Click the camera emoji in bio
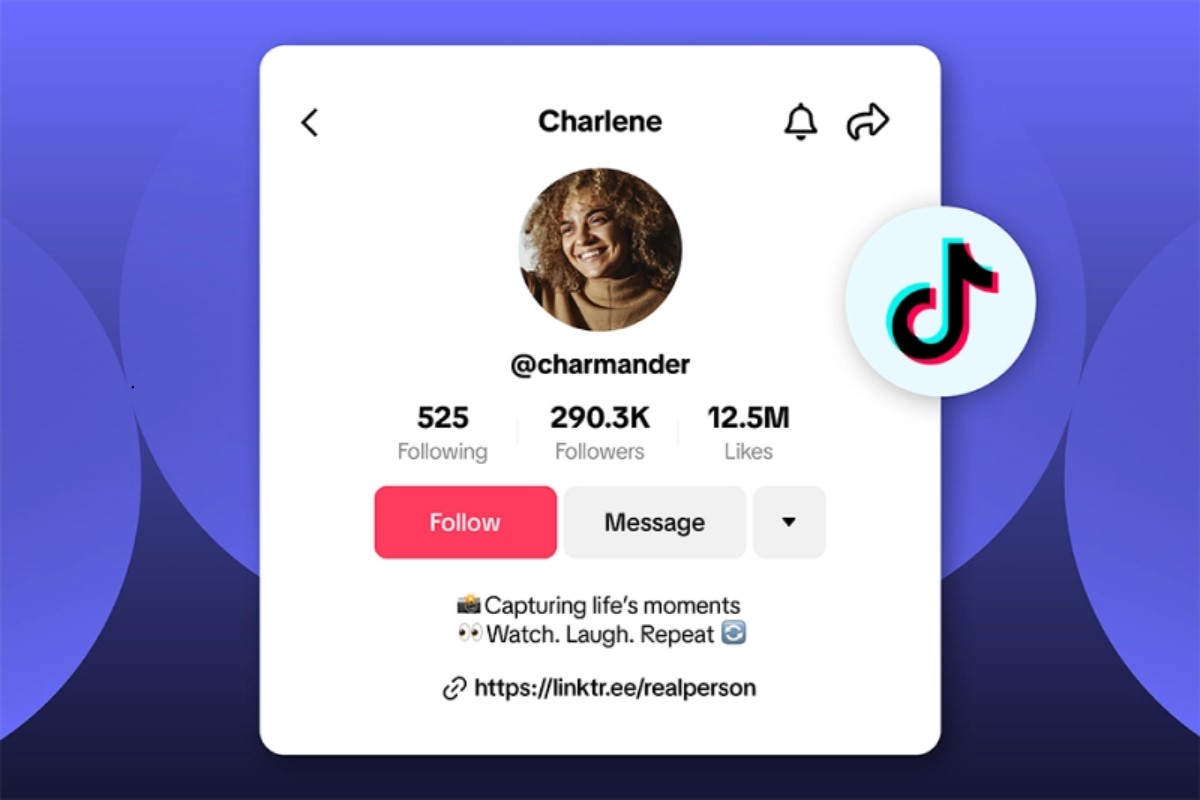The image size is (1200, 800). tap(469, 605)
